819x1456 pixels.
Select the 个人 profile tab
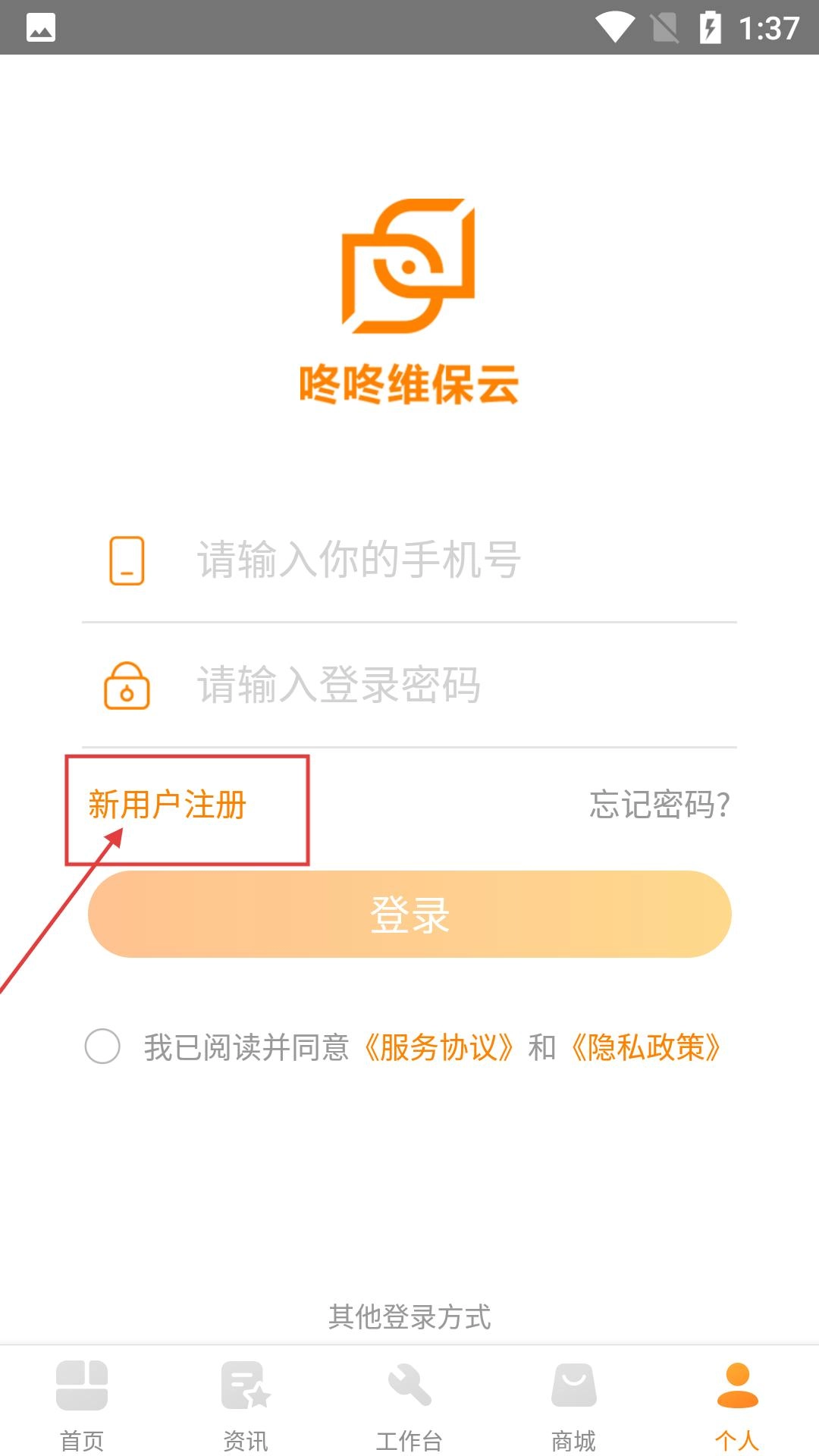click(737, 1404)
